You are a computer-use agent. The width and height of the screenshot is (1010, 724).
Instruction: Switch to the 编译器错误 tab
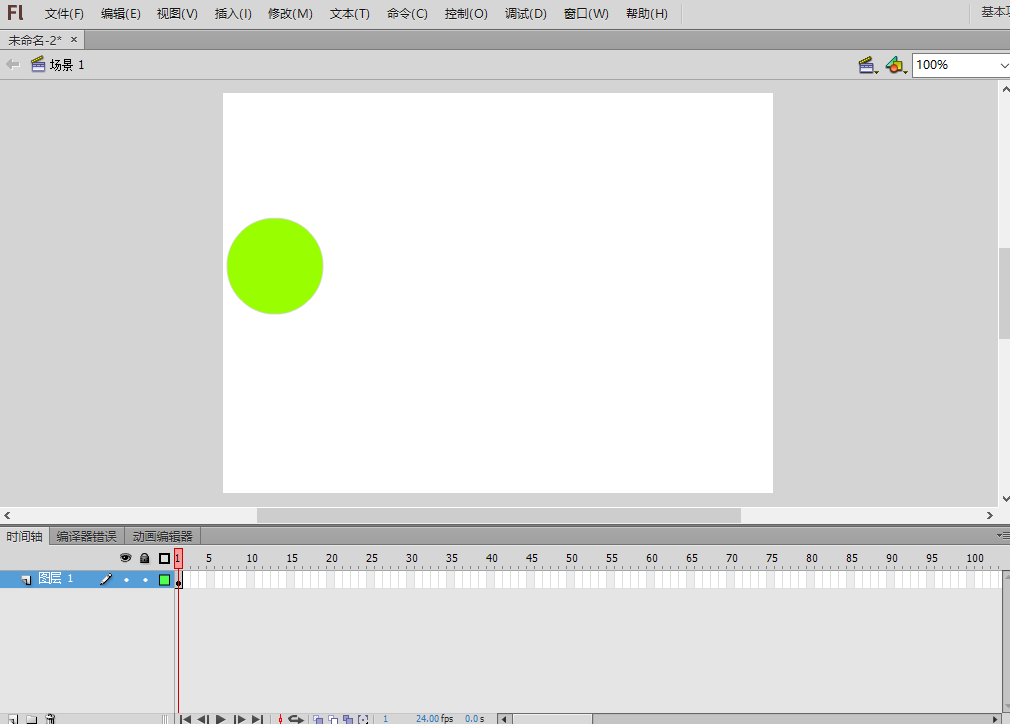[x=86, y=536]
